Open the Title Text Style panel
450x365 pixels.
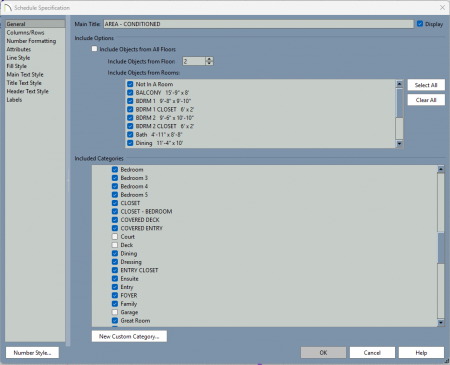(24, 83)
